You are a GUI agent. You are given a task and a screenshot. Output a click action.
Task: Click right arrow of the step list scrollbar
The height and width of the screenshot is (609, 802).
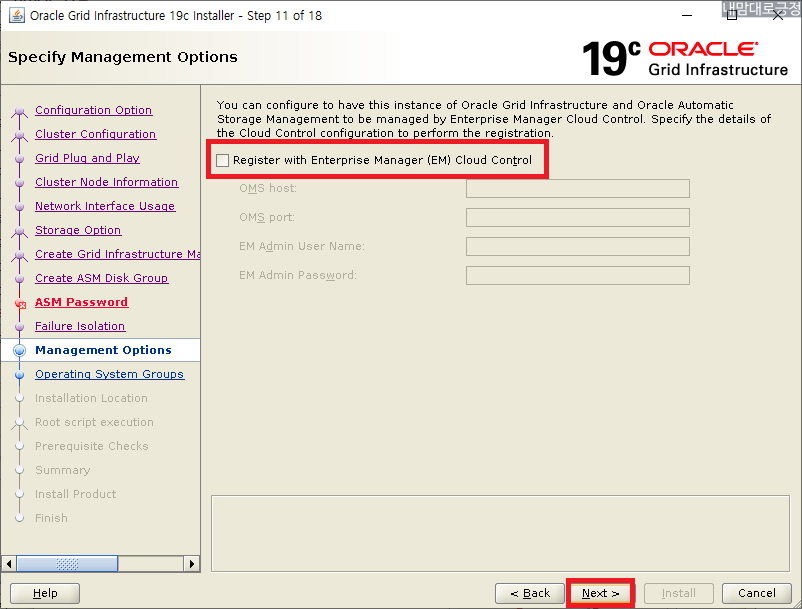(x=191, y=564)
